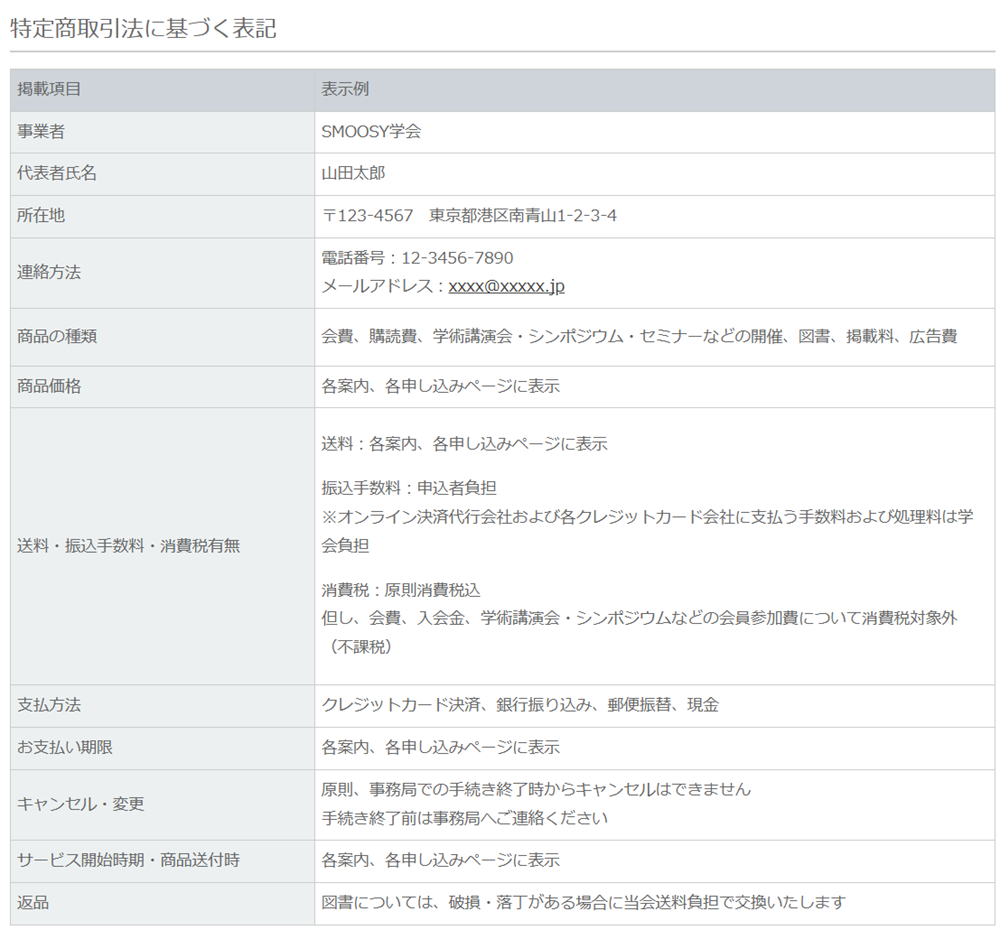Screen dimensions: 1000x930
Task: Click the phone number 12-3456-7890 text
Action: coord(457,258)
